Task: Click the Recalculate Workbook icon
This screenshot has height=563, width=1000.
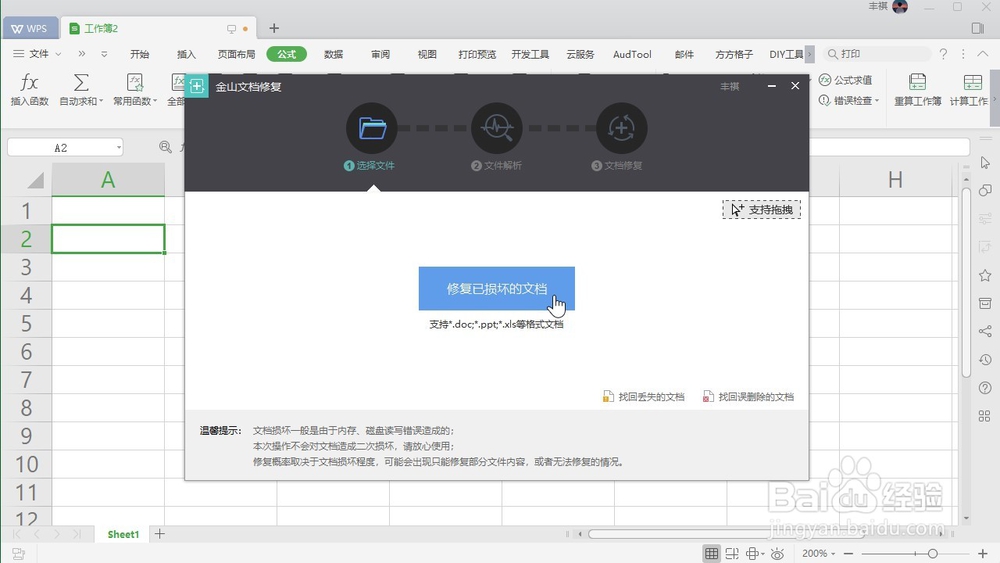Action: 917,82
